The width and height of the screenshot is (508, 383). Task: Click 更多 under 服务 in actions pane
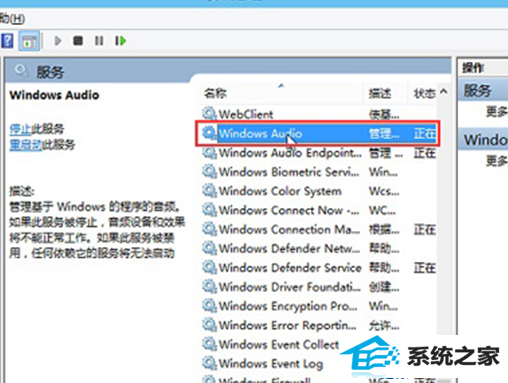pyautogui.click(x=496, y=111)
